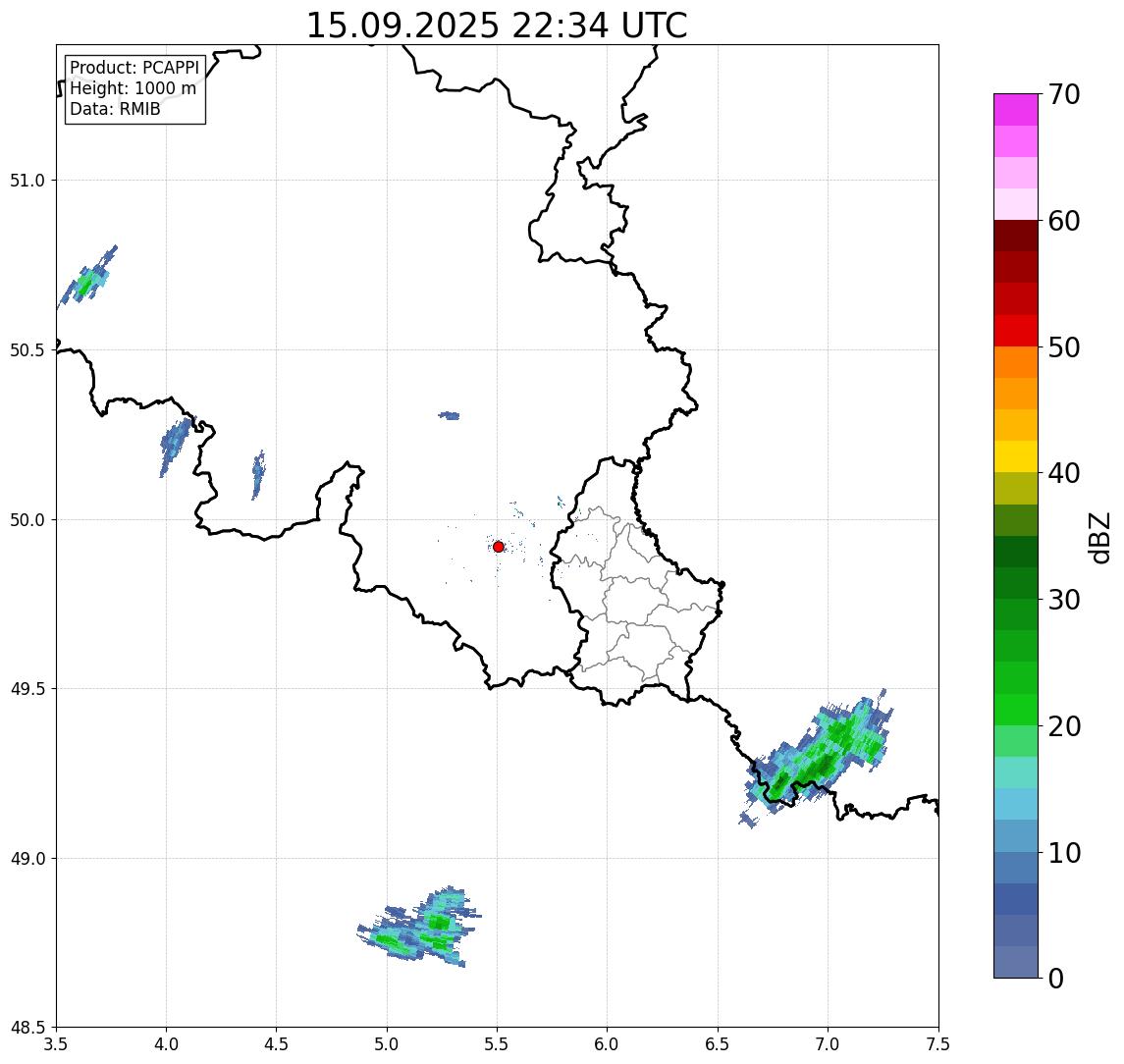Click the latitude axis label 51.0
Screen dimensions: 1124x1064
click(x=27, y=181)
